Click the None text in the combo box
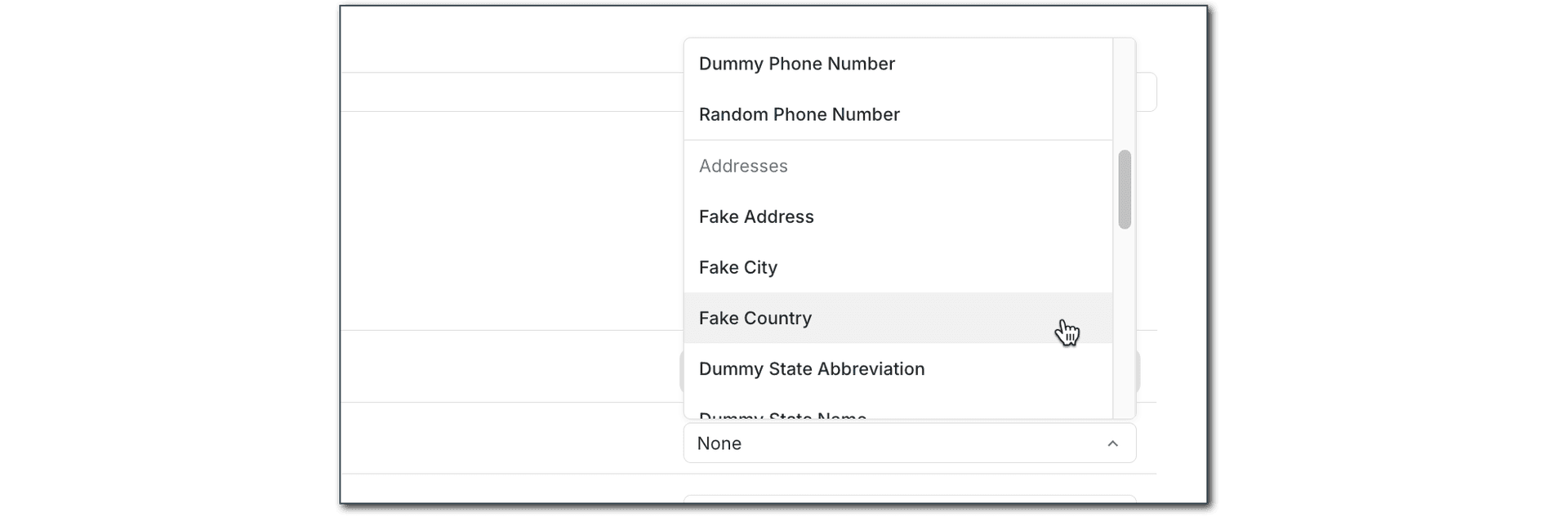1568x517 pixels. [x=719, y=443]
